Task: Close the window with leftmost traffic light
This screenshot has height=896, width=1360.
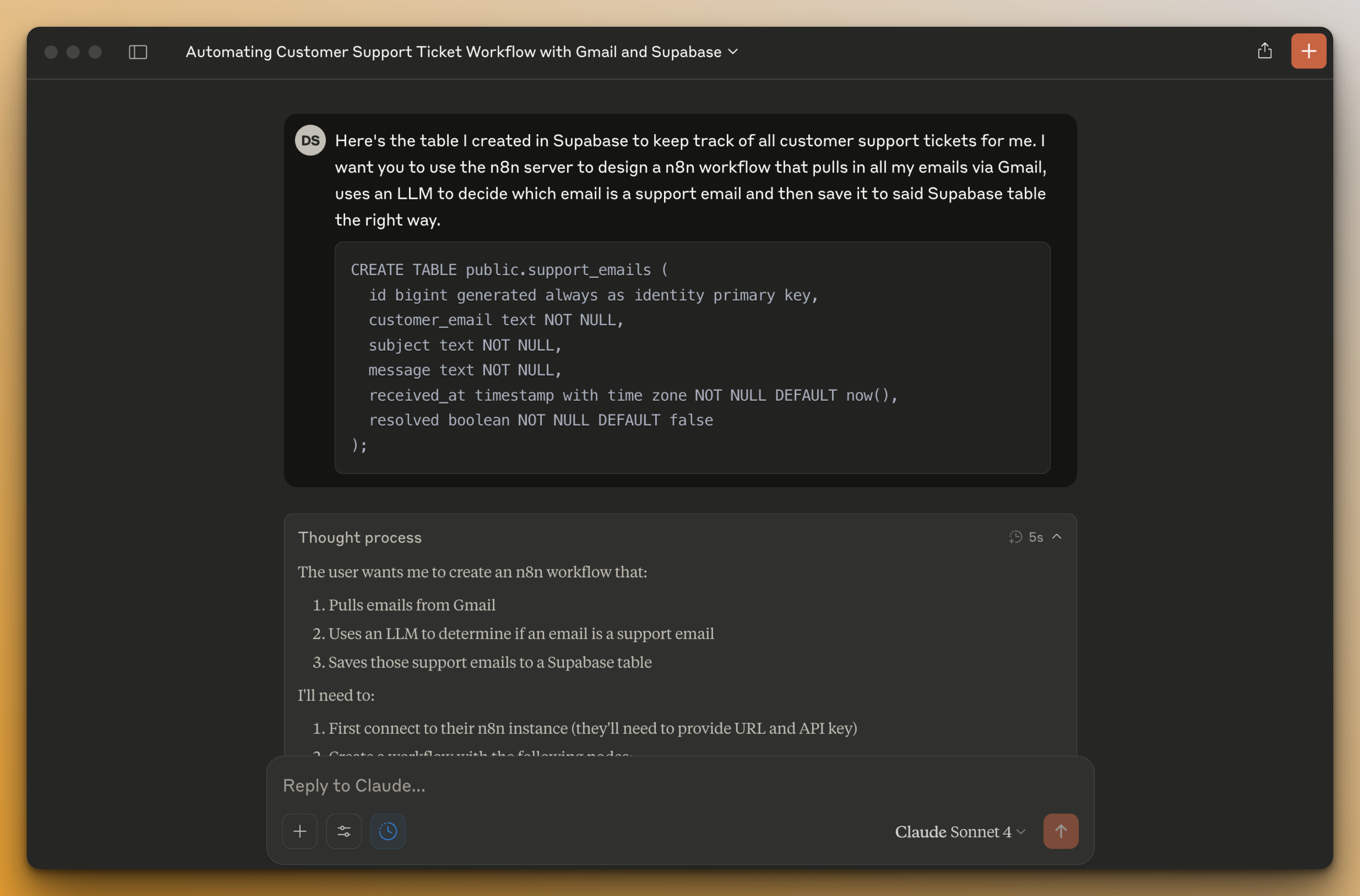Action: [x=51, y=52]
